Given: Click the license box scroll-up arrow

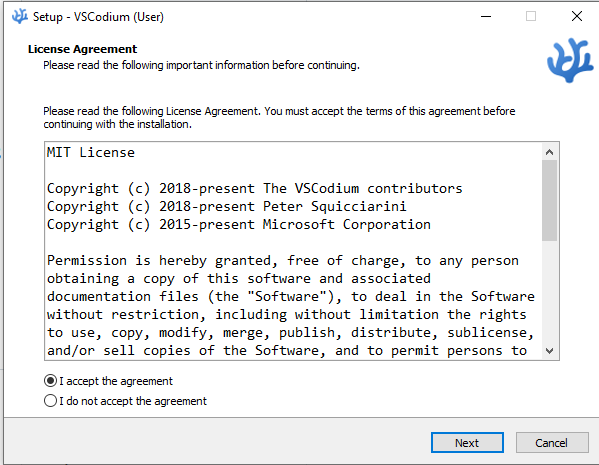Looking at the screenshot, I should [x=549, y=152].
